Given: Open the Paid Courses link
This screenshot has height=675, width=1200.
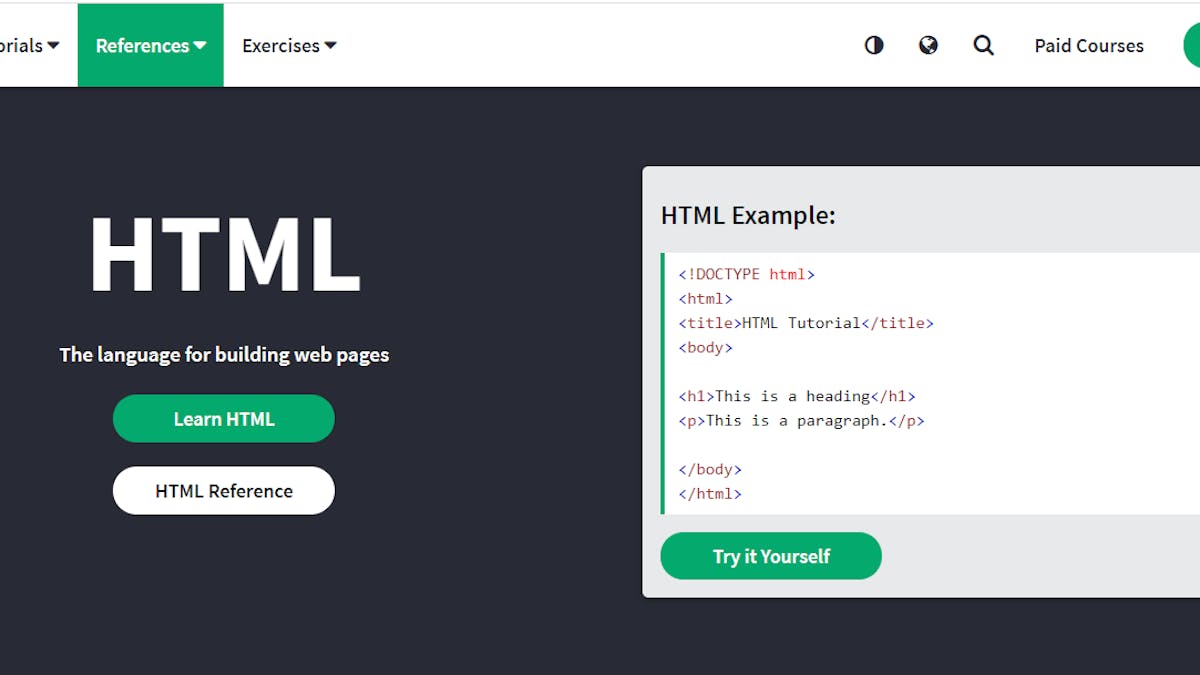Looking at the screenshot, I should point(1089,45).
